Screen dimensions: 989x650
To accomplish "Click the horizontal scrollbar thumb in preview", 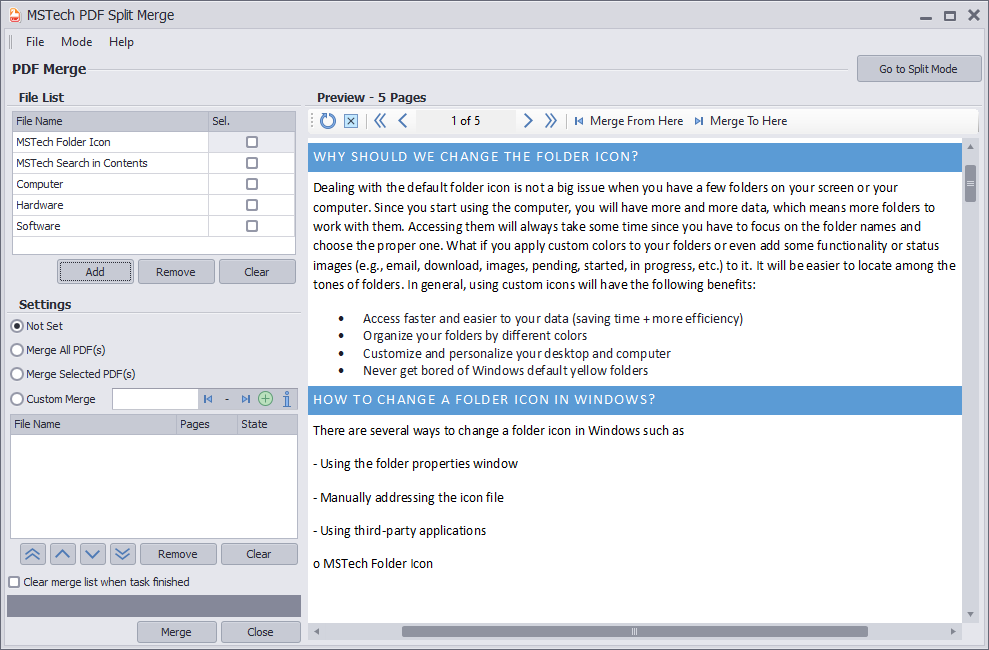I will pyautogui.click(x=635, y=631).
